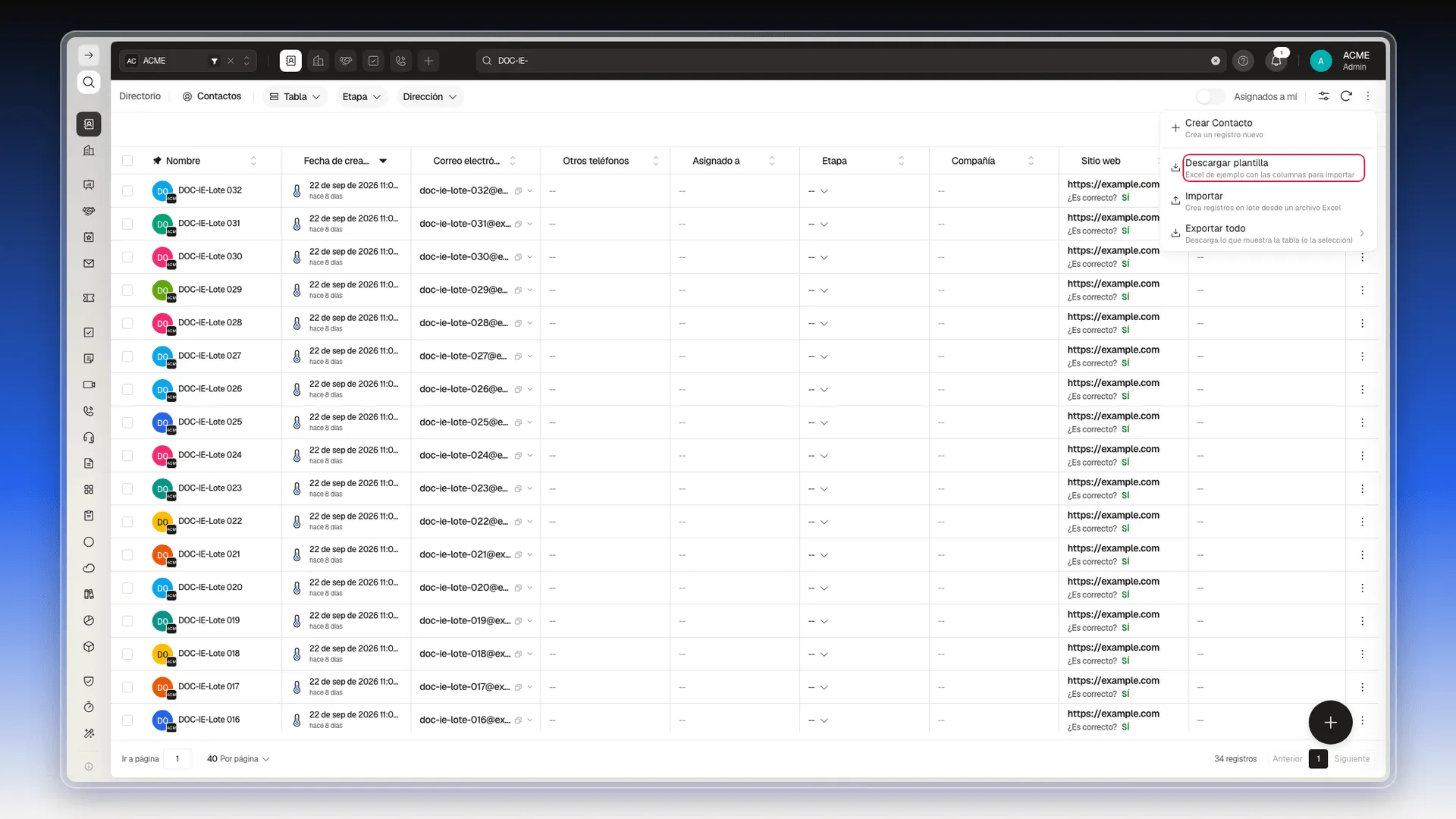This screenshot has height=819, width=1456.
Task: Check the select-all checkbox in table header
Action: tap(127, 161)
